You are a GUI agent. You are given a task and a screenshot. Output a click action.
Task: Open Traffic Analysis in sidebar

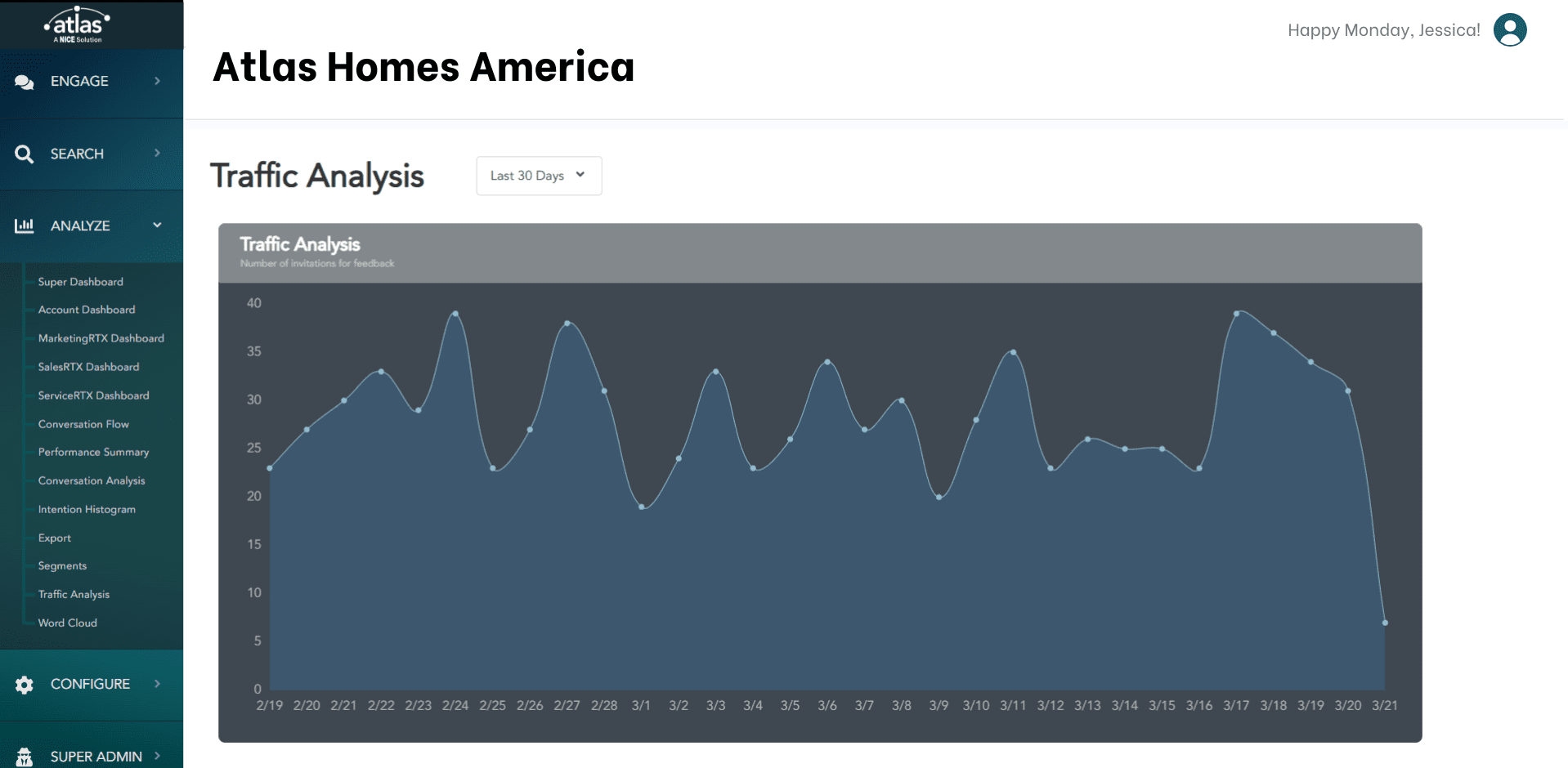tap(74, 594)
